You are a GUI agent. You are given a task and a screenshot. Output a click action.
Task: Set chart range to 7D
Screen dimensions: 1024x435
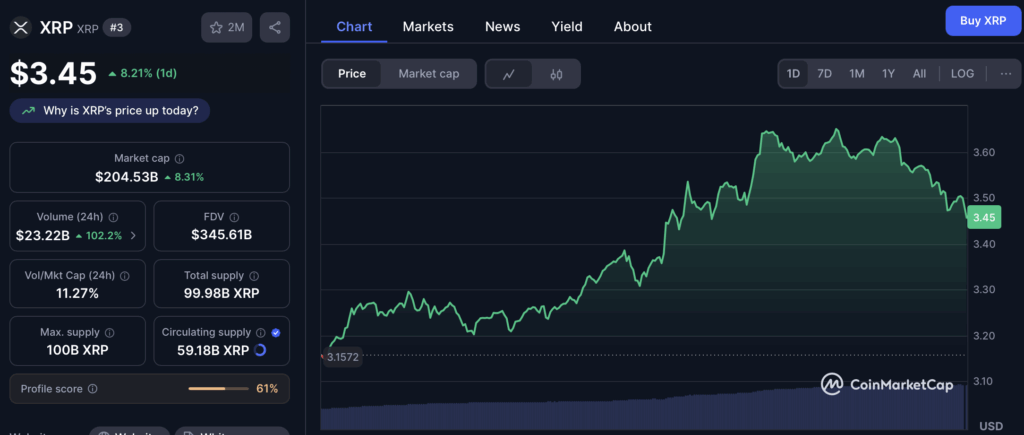tap(825, 74)
